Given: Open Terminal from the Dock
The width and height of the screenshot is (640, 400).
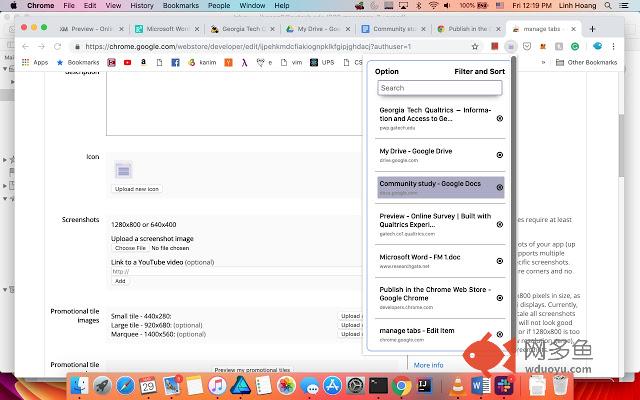Looking at the screenshot, I should tap(378, 385).
